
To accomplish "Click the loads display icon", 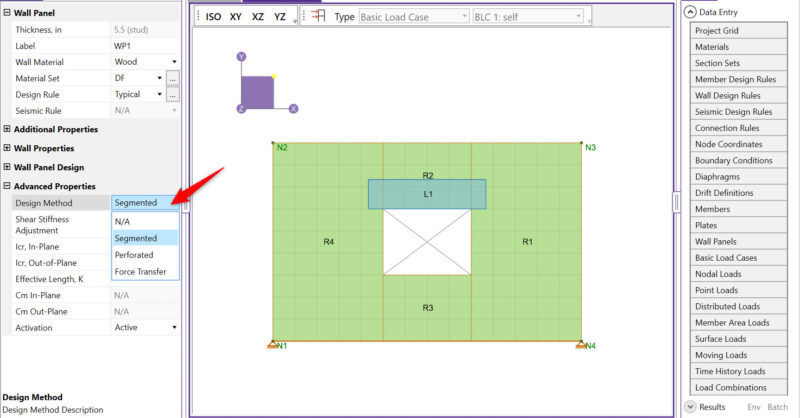I will [320, 17].
